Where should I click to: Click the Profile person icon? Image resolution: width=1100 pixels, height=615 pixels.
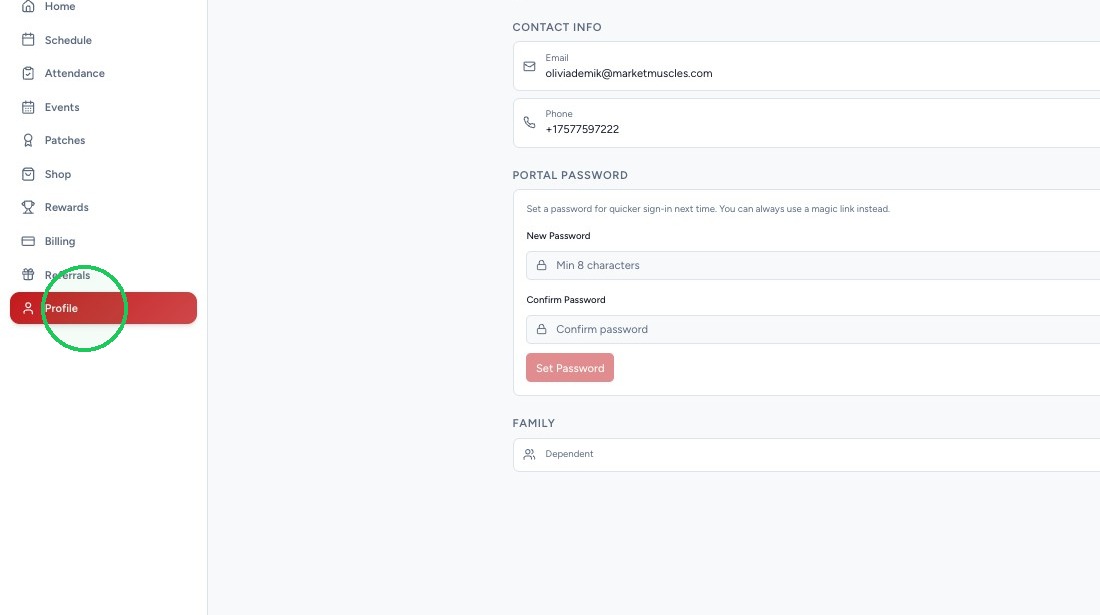coord(28,308)
